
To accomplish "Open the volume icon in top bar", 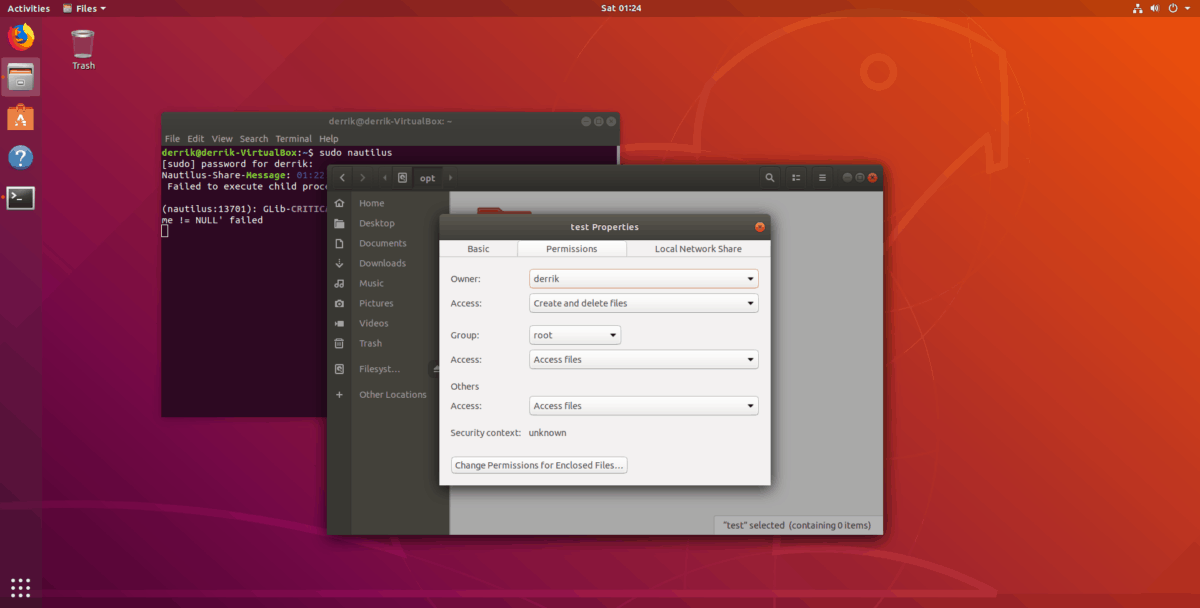I will click(1156, 8).
